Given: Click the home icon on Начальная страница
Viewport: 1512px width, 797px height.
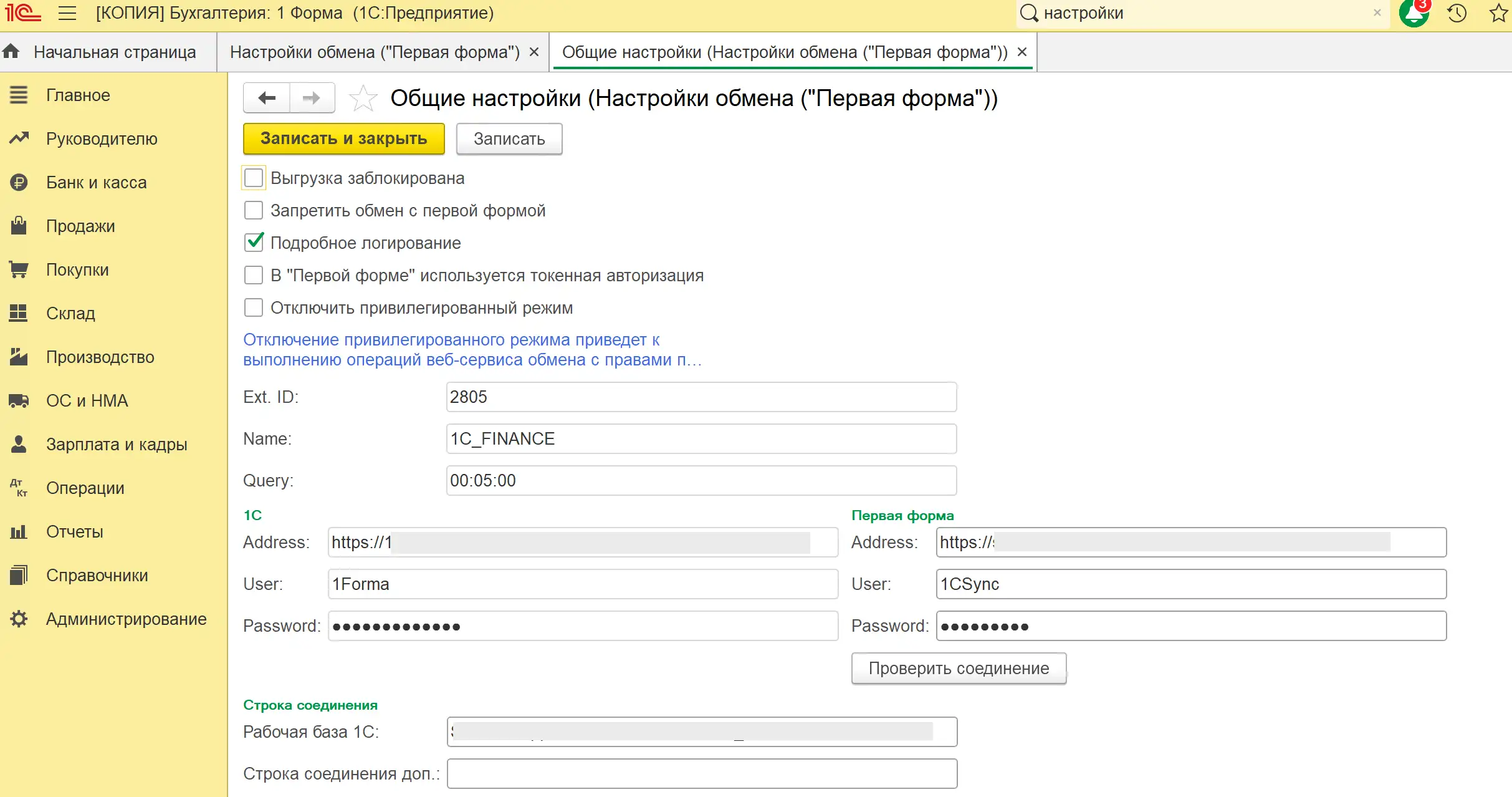Looking at the screenshot, I should click(x=11, y=51).
